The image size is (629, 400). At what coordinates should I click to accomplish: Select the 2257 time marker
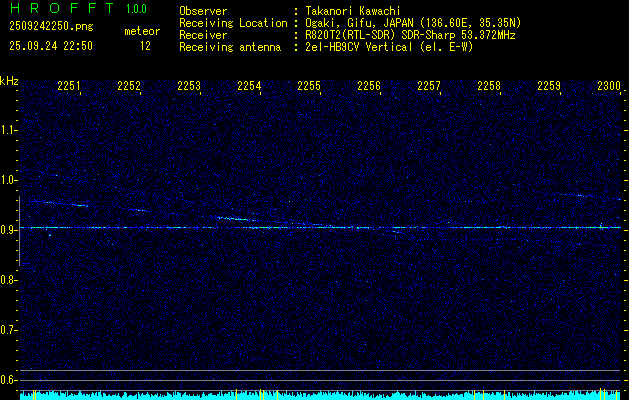click(x=429, y=87)
